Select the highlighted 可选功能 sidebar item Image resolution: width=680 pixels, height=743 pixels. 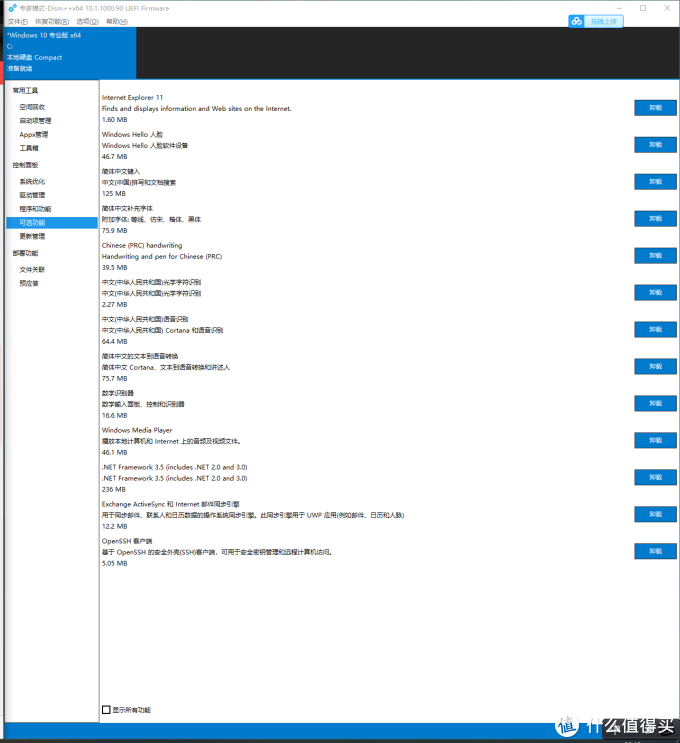pyautogui.click(x=52, y=223)
